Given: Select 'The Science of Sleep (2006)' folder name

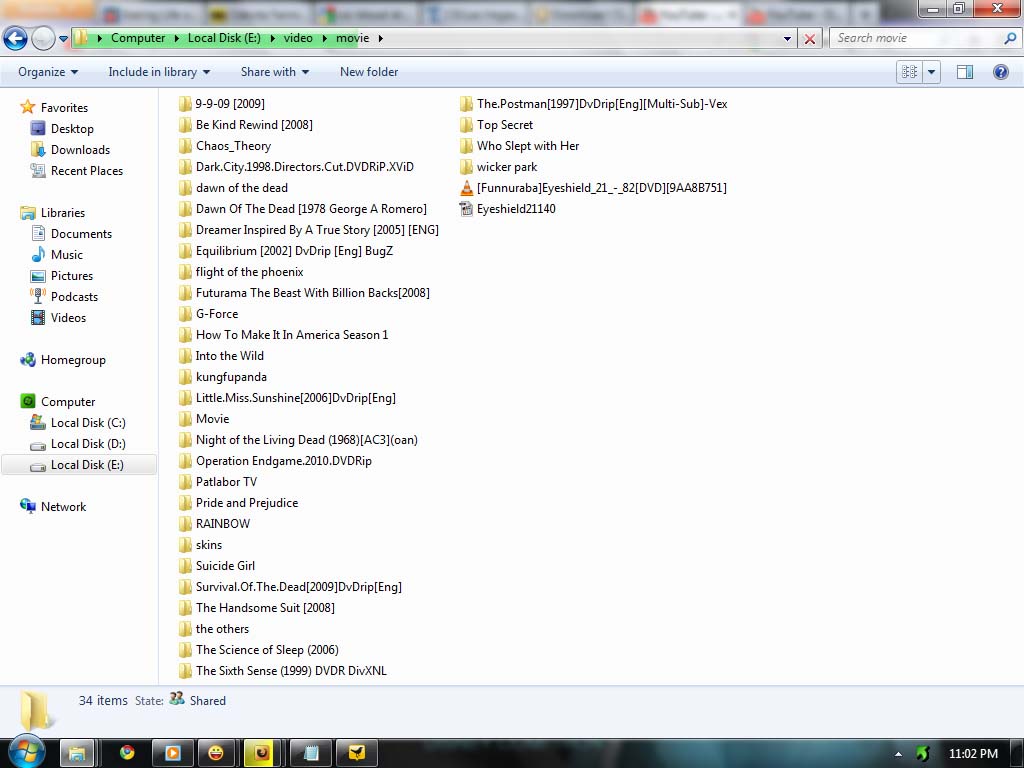Looking at the screenshot, I should click(x=267, y=650).
